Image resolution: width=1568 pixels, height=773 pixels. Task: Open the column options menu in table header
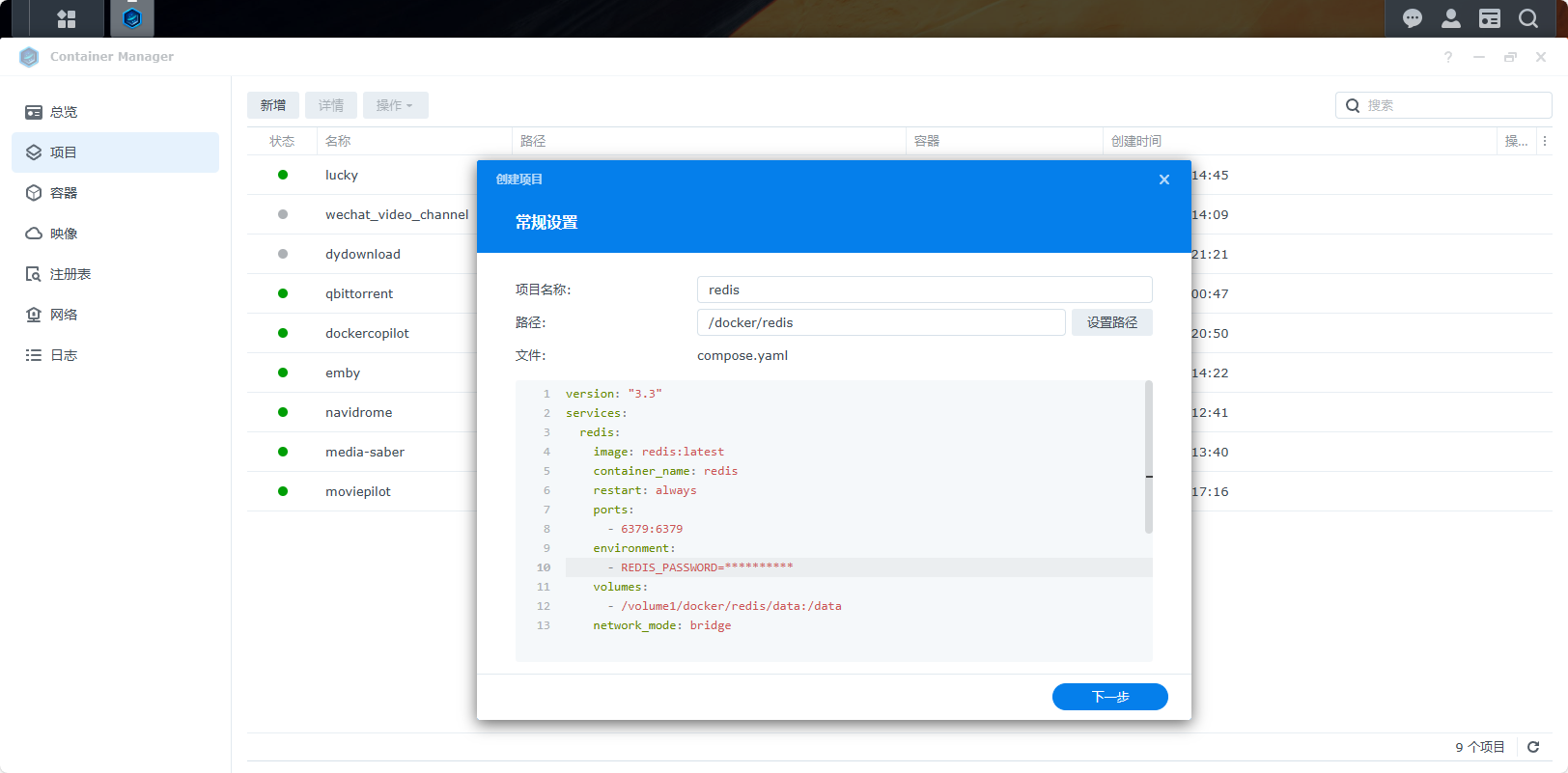click(x=1545, y=141)
